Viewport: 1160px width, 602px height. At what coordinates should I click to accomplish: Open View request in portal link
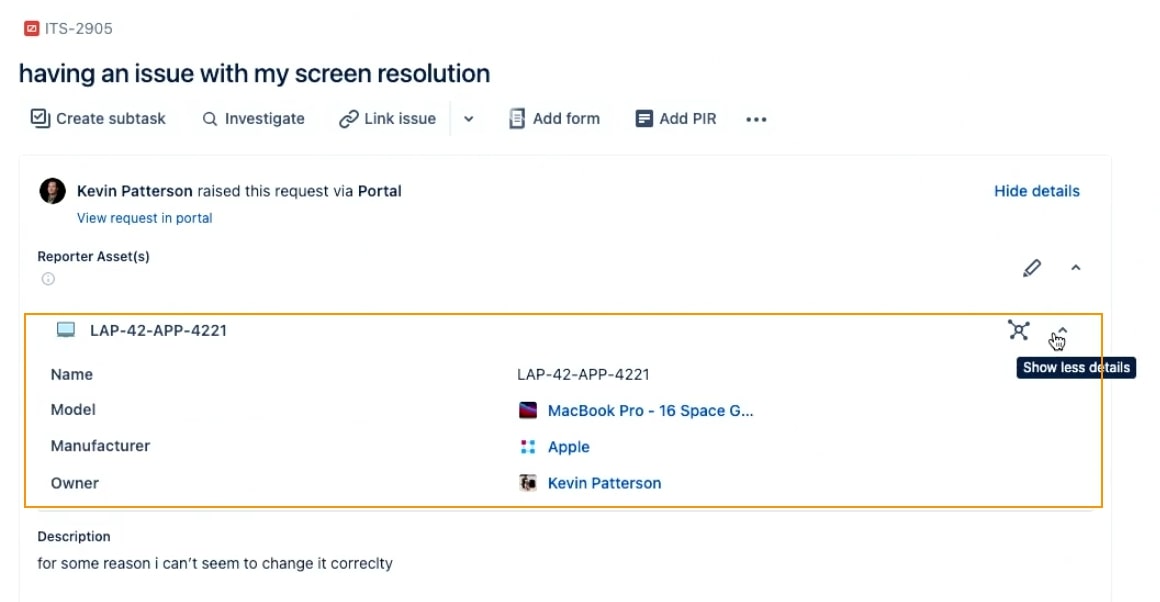144,218
